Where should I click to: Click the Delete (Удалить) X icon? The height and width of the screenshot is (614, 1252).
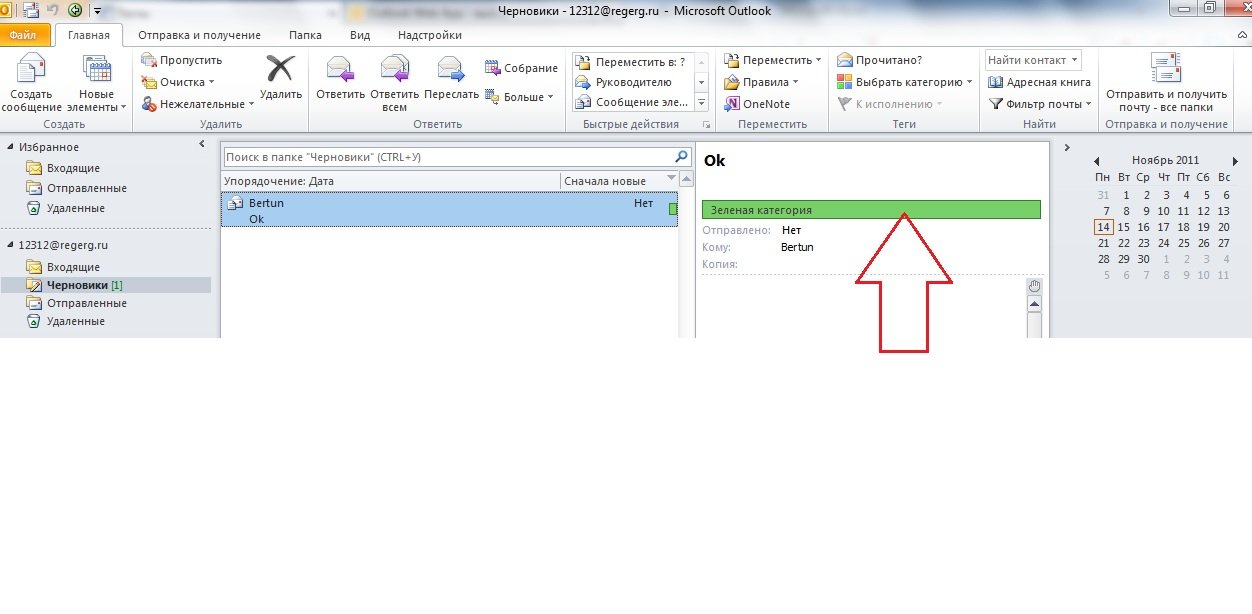point(281,70)
